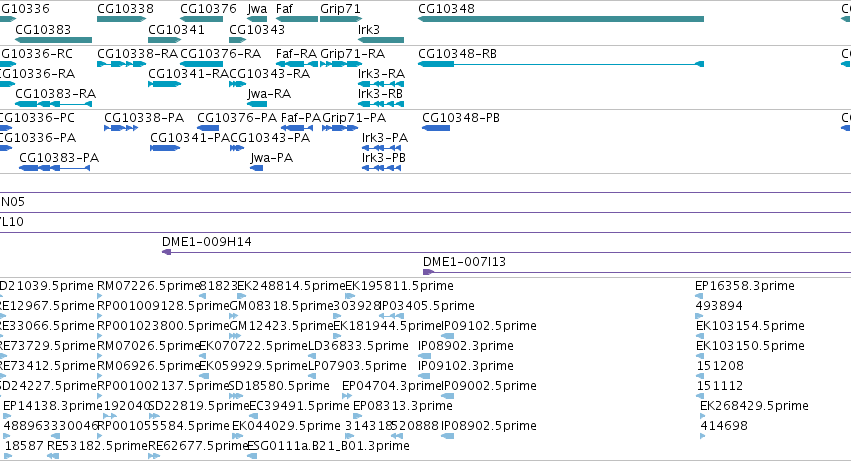Select the Jwa gene arrow
This screenshot has width=851, height=461.
257,19
